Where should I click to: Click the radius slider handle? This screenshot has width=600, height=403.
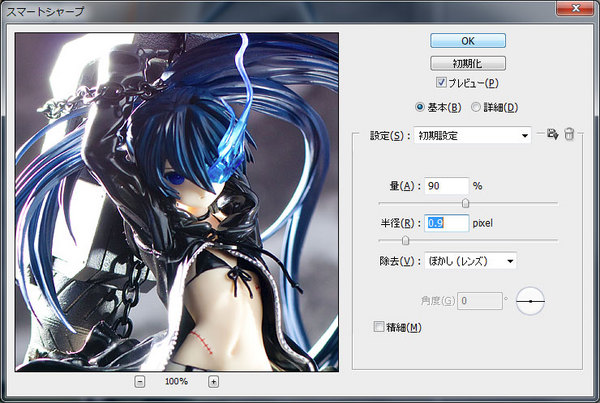(405, 240)
